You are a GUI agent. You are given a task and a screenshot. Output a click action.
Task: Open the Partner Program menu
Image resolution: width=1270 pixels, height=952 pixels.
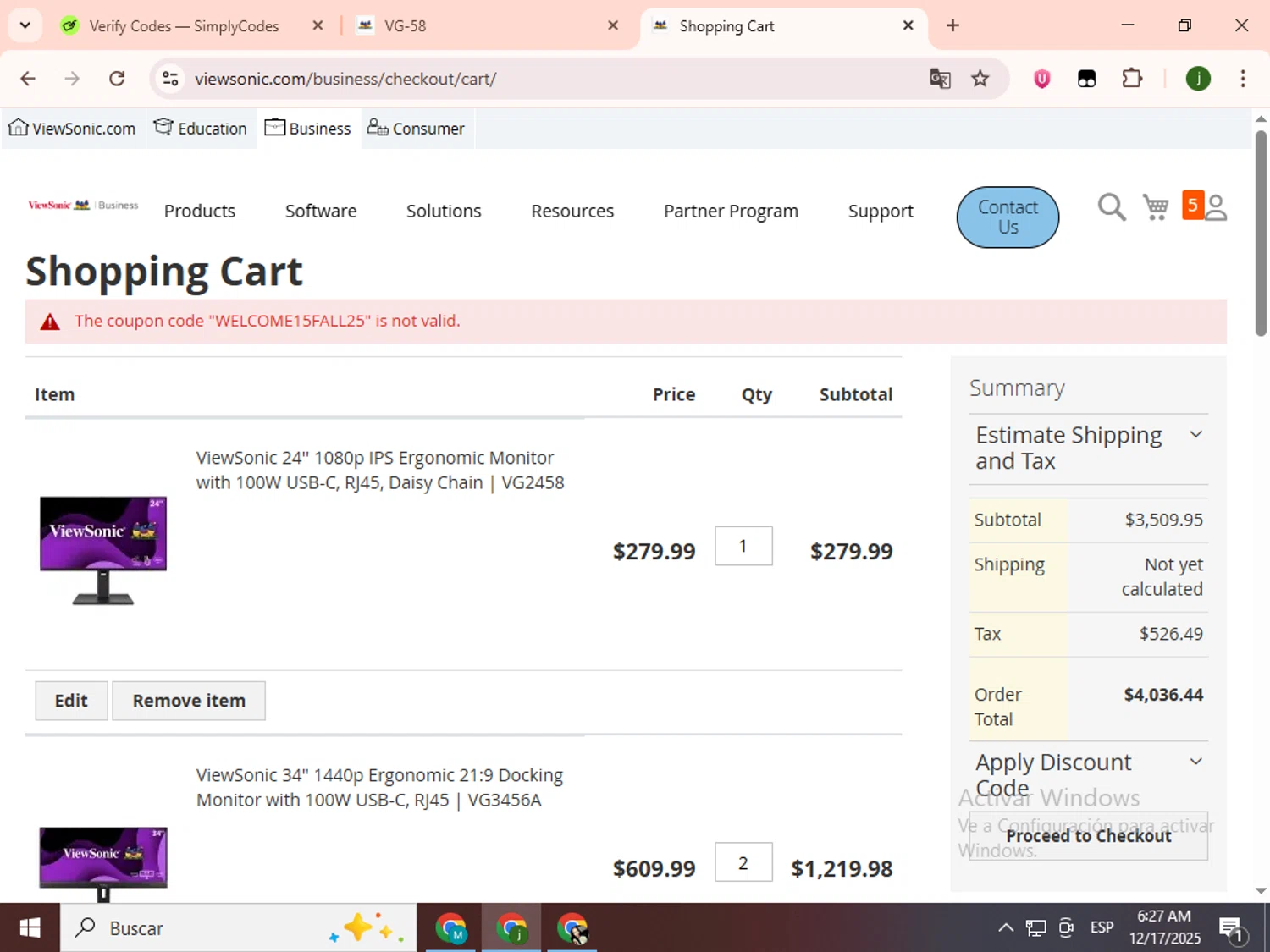(731, 211)
